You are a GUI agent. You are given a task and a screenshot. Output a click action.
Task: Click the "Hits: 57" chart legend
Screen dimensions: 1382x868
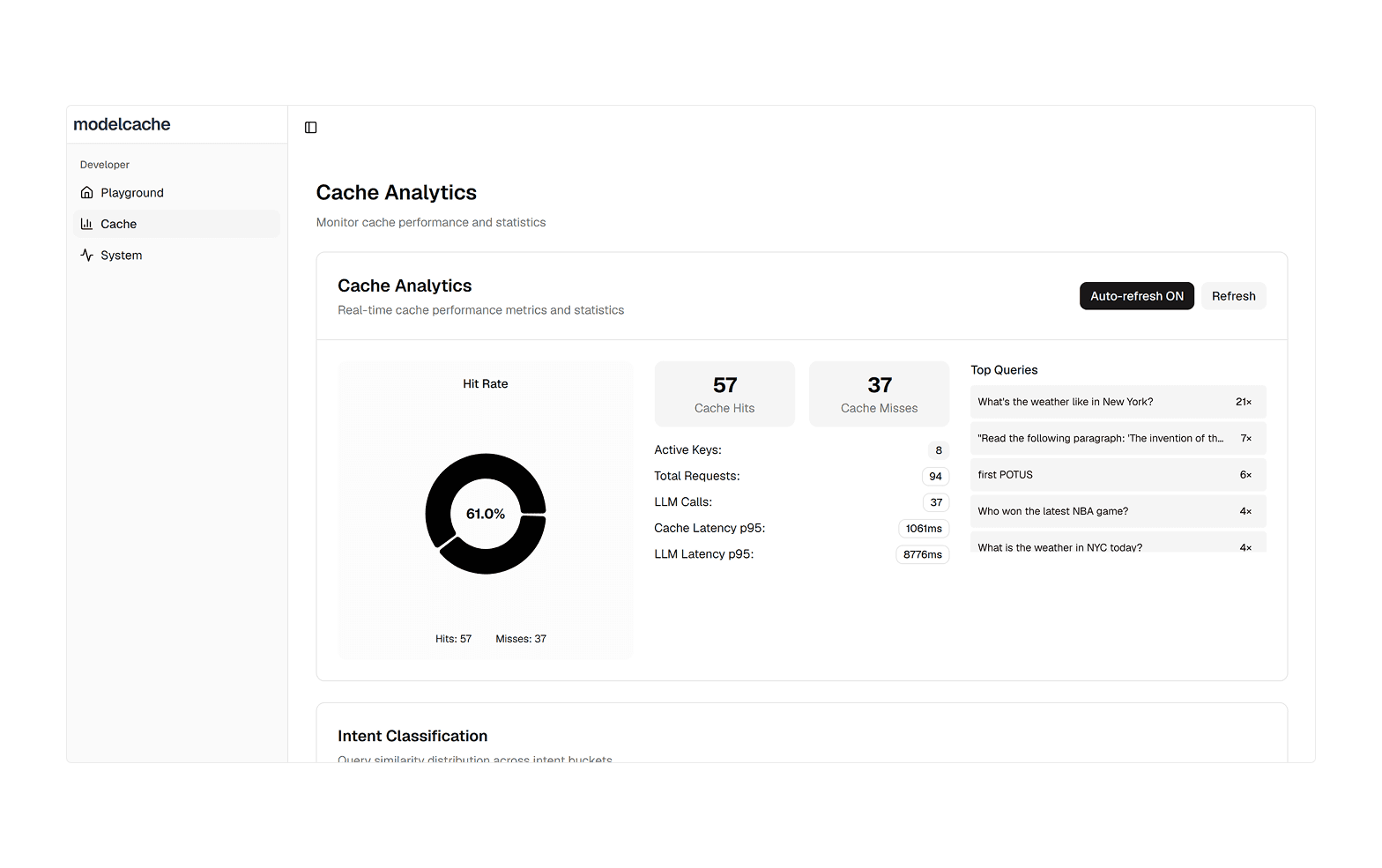point(453,639)
